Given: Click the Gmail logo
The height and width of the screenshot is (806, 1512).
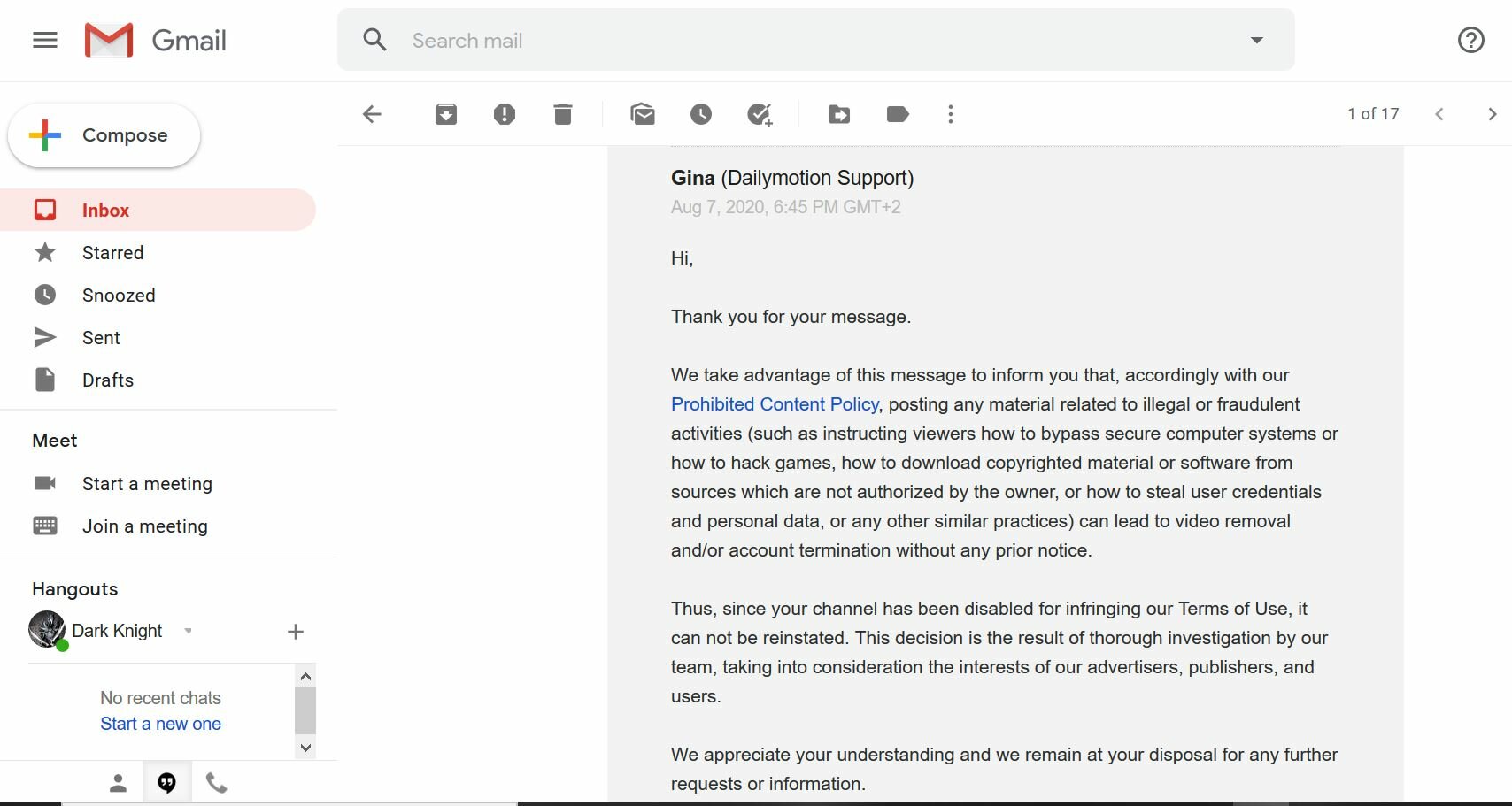Looking at the screenshot, I should pos(156,40).
